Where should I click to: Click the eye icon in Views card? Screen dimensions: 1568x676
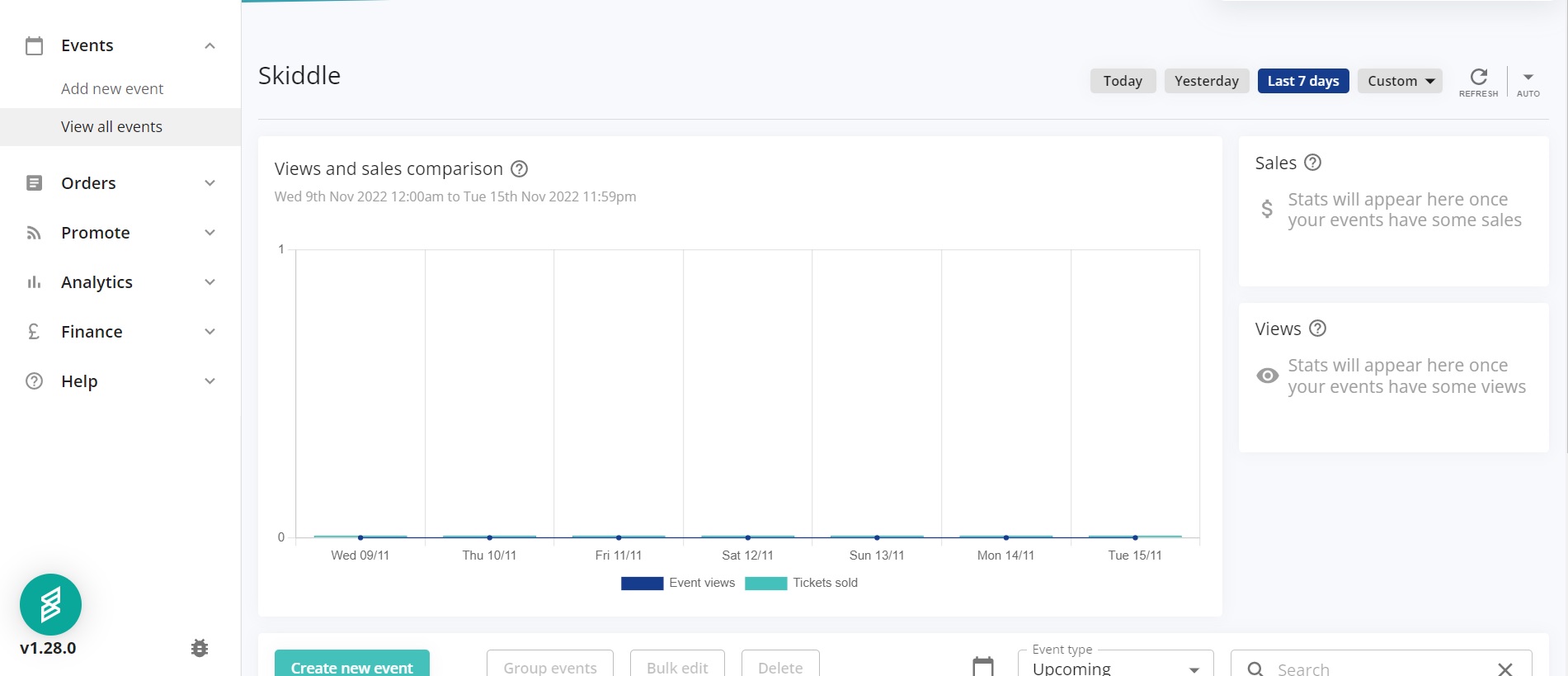(1268, 376)
